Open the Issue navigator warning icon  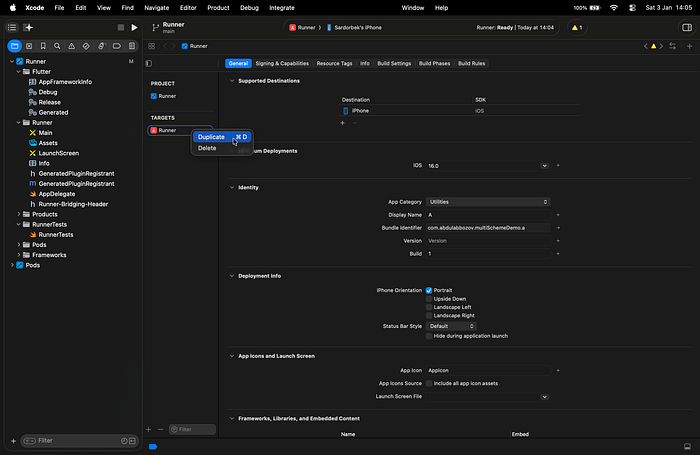click(x=71, y=46)
